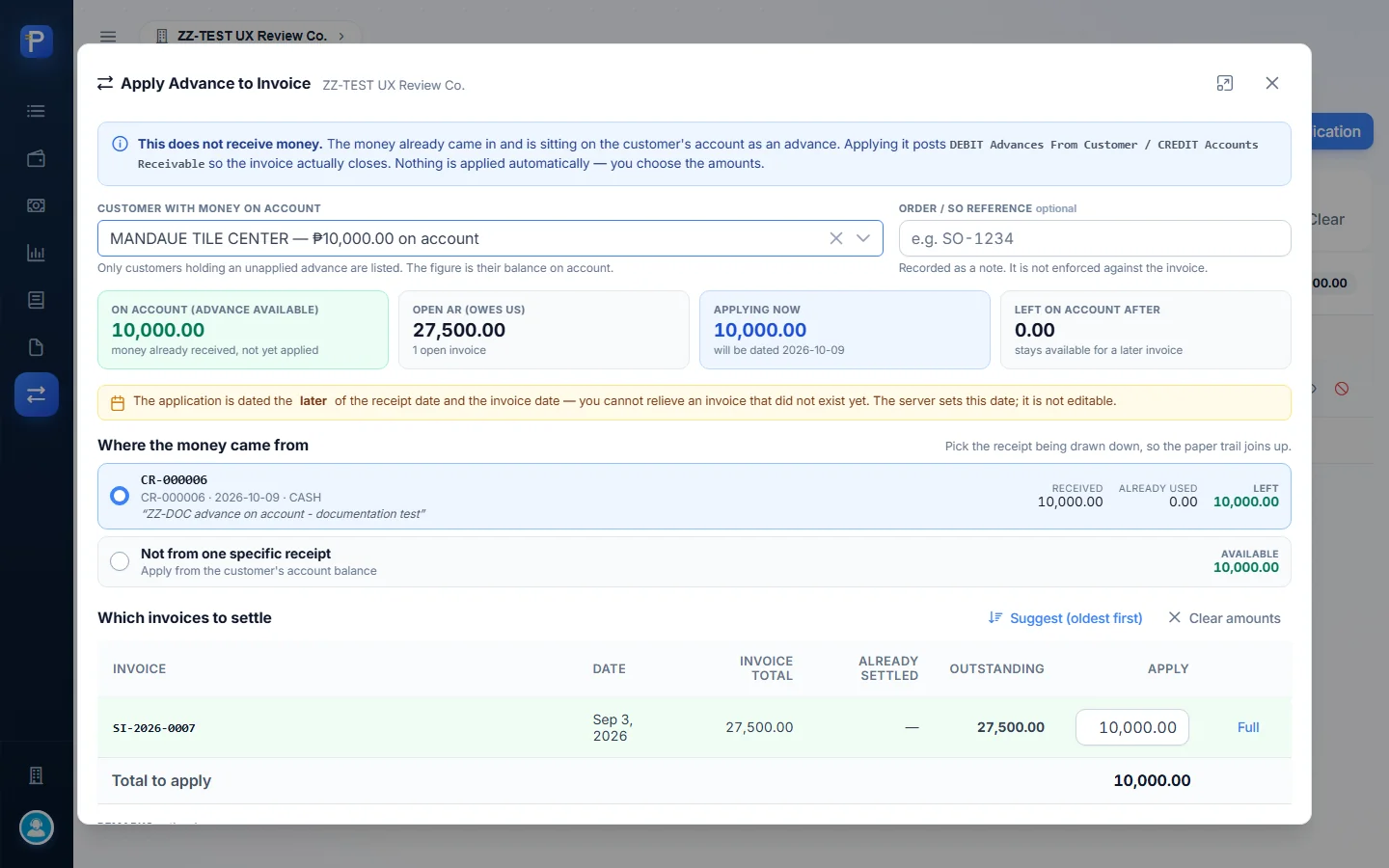
Task: Click the On Account advance available card
Action: 243,330
